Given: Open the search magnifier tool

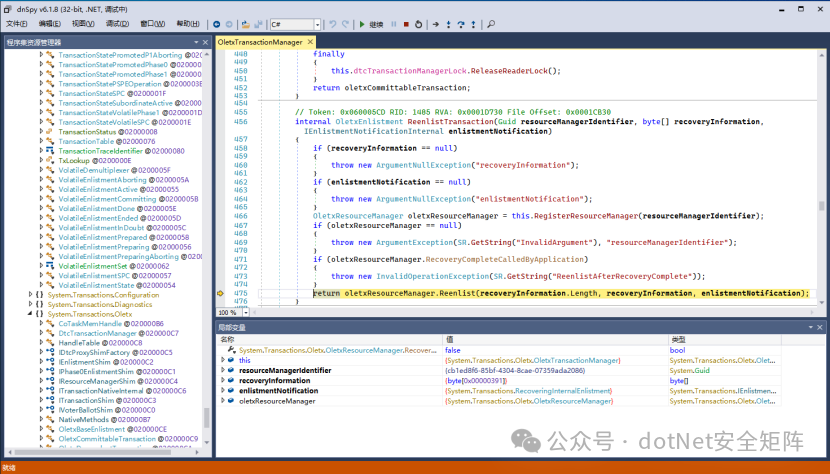Looking at the screenshot, I should (x=491, y=24).
